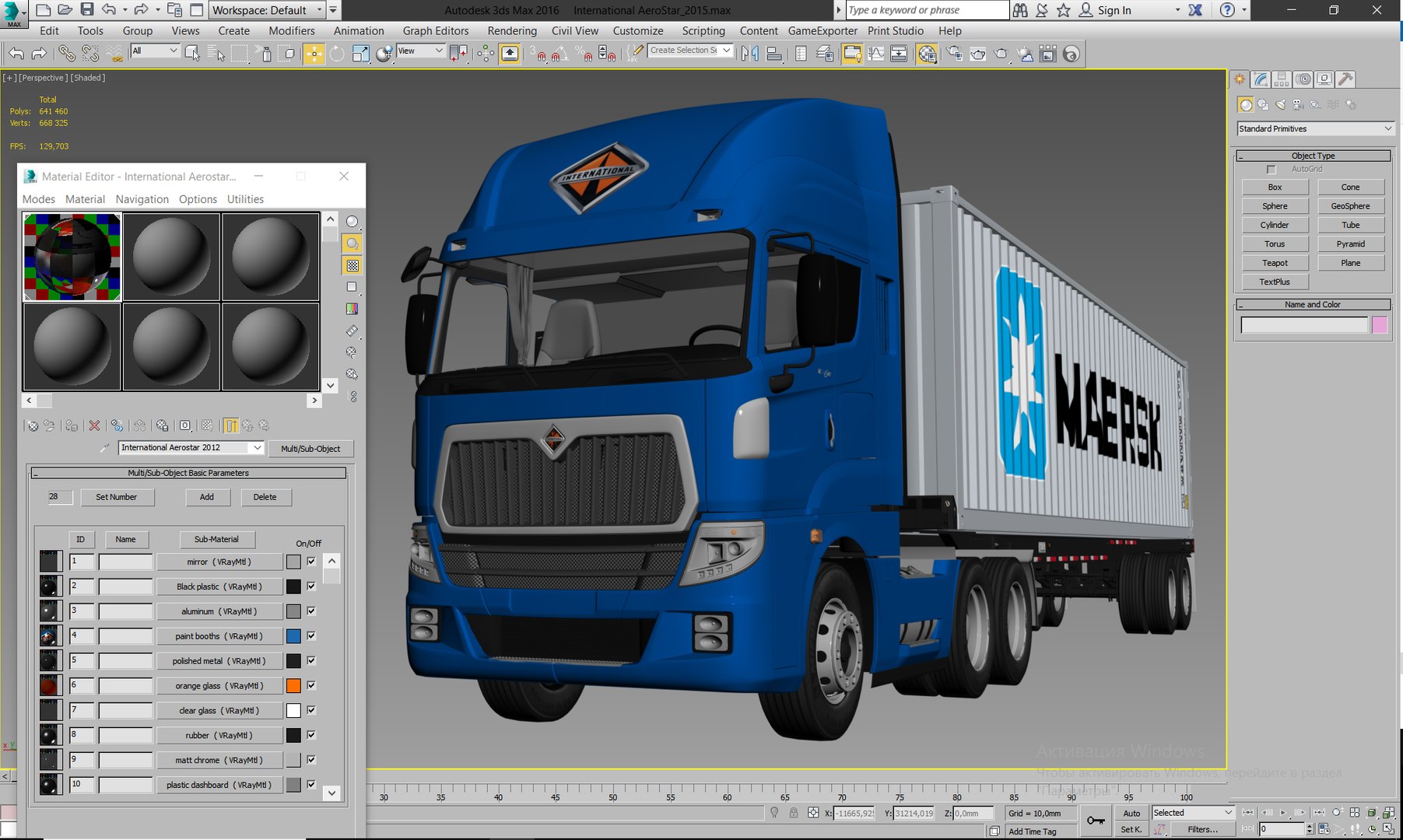Screen dimensions: 1403x840
Task: Select the Cameras create category
Action: (x=1298, y=104)
